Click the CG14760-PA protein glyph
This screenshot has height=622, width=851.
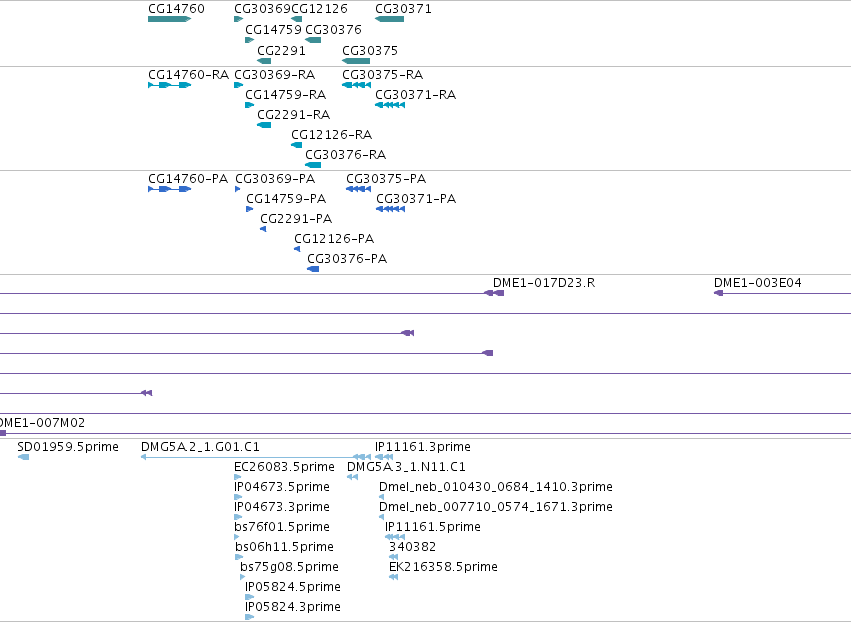[x=169, y=189]
